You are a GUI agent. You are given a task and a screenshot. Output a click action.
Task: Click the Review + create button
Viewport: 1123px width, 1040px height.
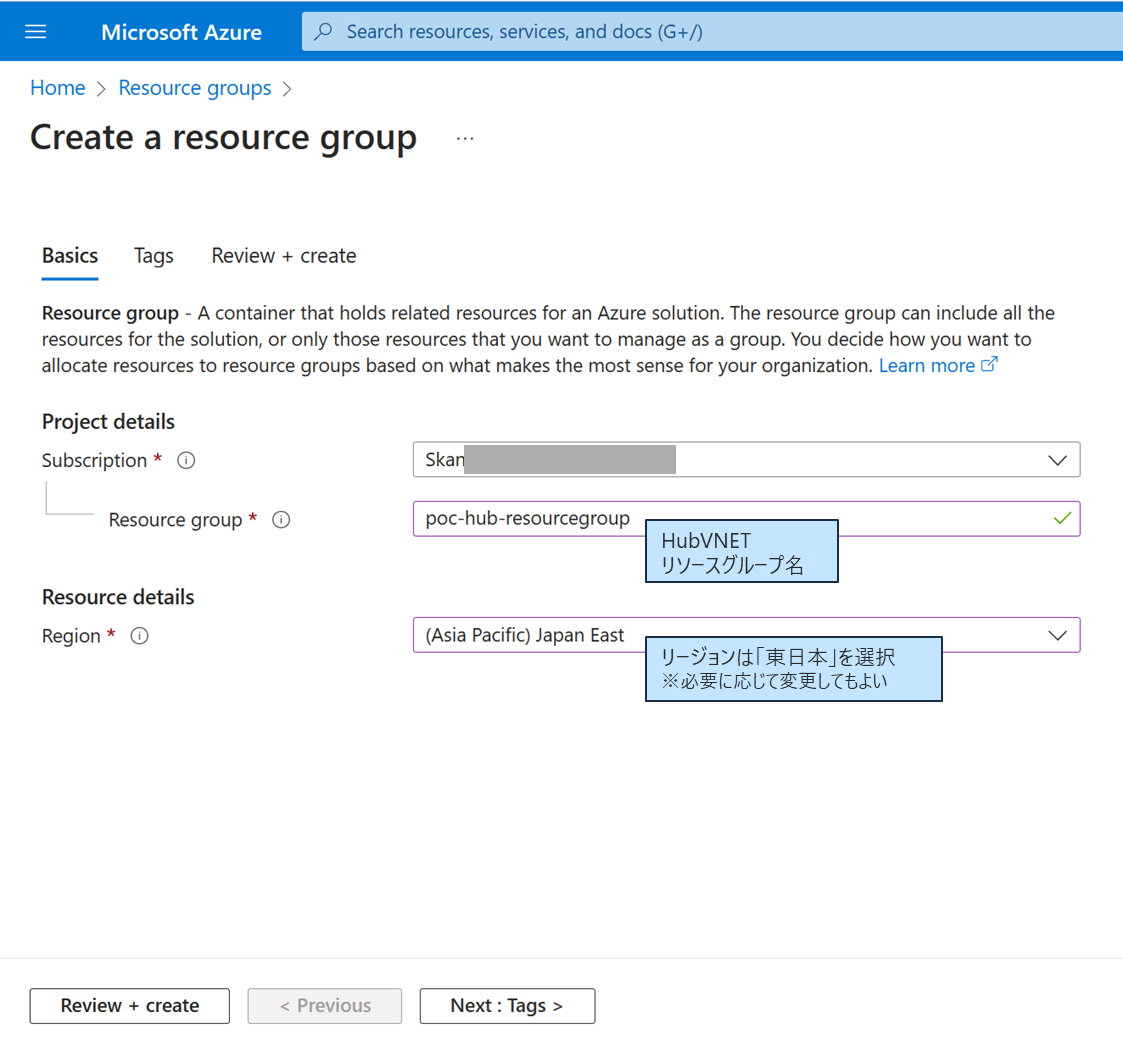[x=130, y=1006]
